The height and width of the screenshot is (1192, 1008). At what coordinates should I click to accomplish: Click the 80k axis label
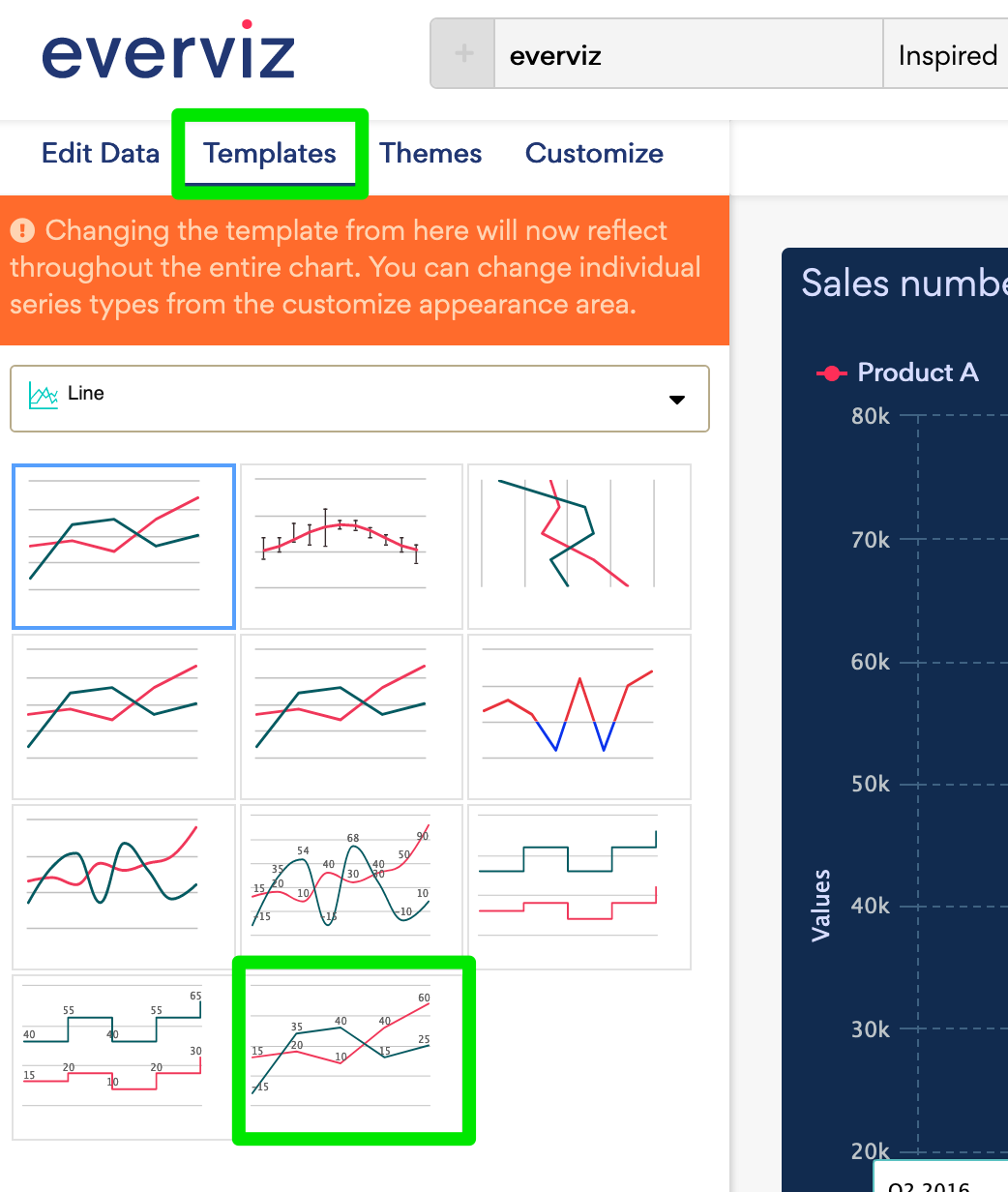point(871,416)
